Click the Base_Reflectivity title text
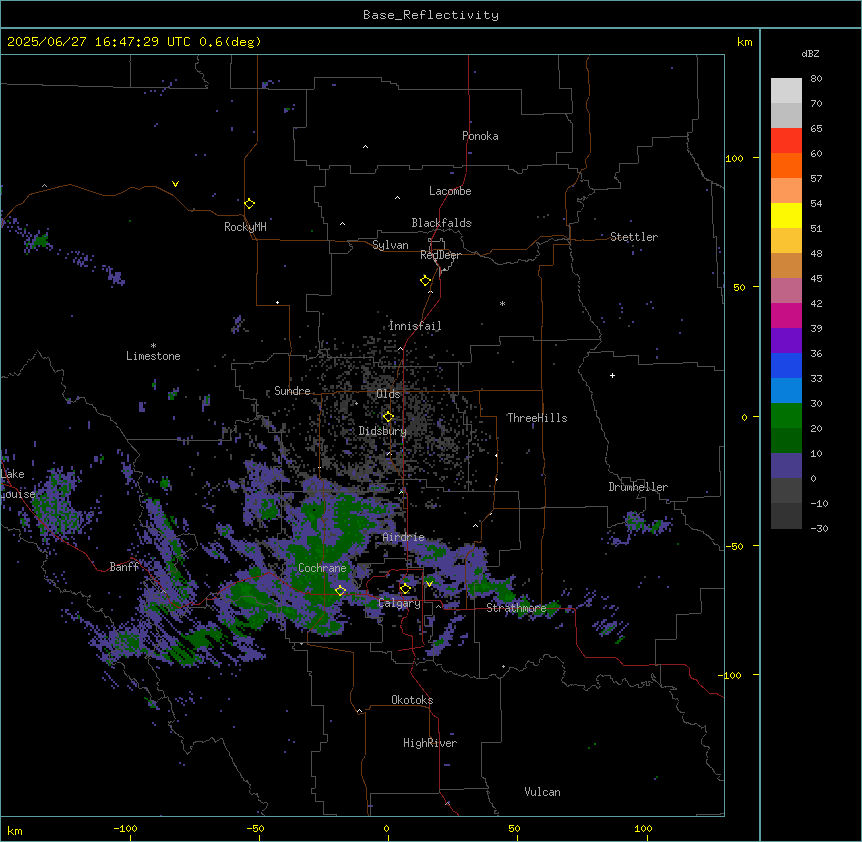The height and width of the screenshot is (842, 862). coord(431,15)
